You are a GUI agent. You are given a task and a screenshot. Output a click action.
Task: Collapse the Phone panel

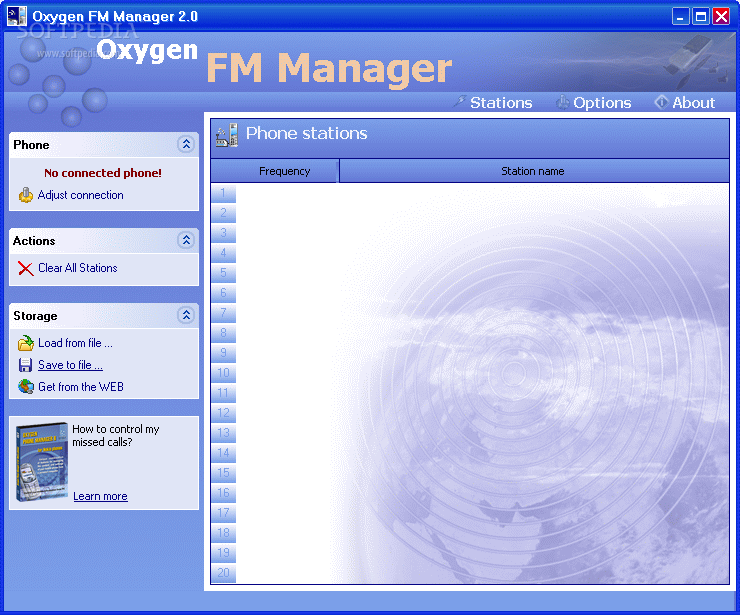186,144
